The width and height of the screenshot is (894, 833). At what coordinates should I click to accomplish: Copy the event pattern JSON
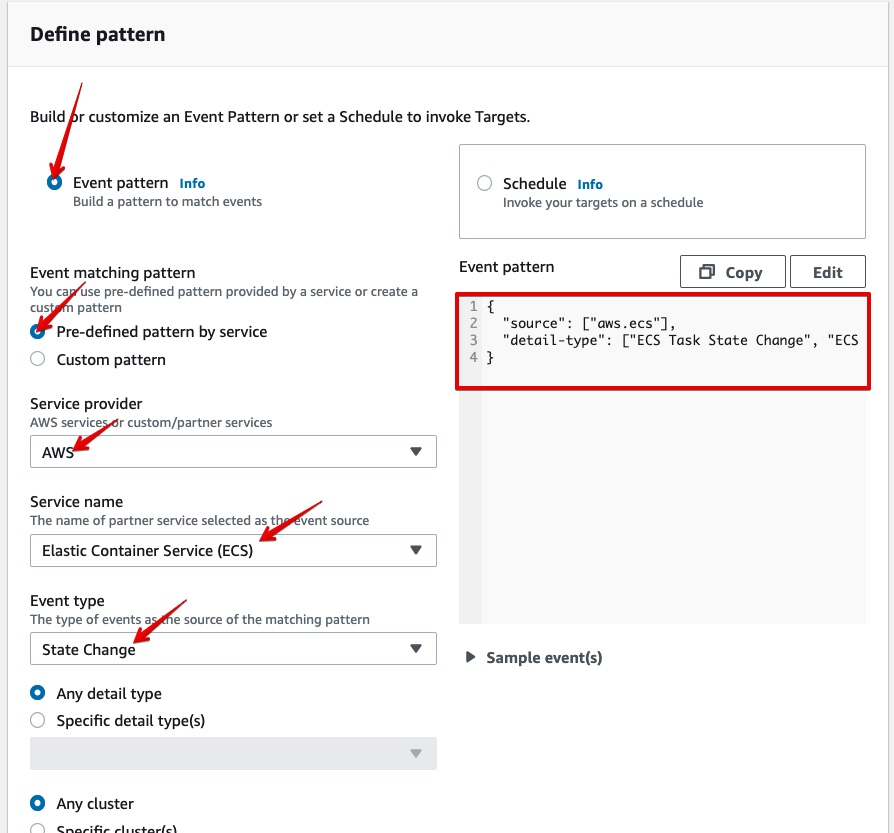(x=732, y=271)
